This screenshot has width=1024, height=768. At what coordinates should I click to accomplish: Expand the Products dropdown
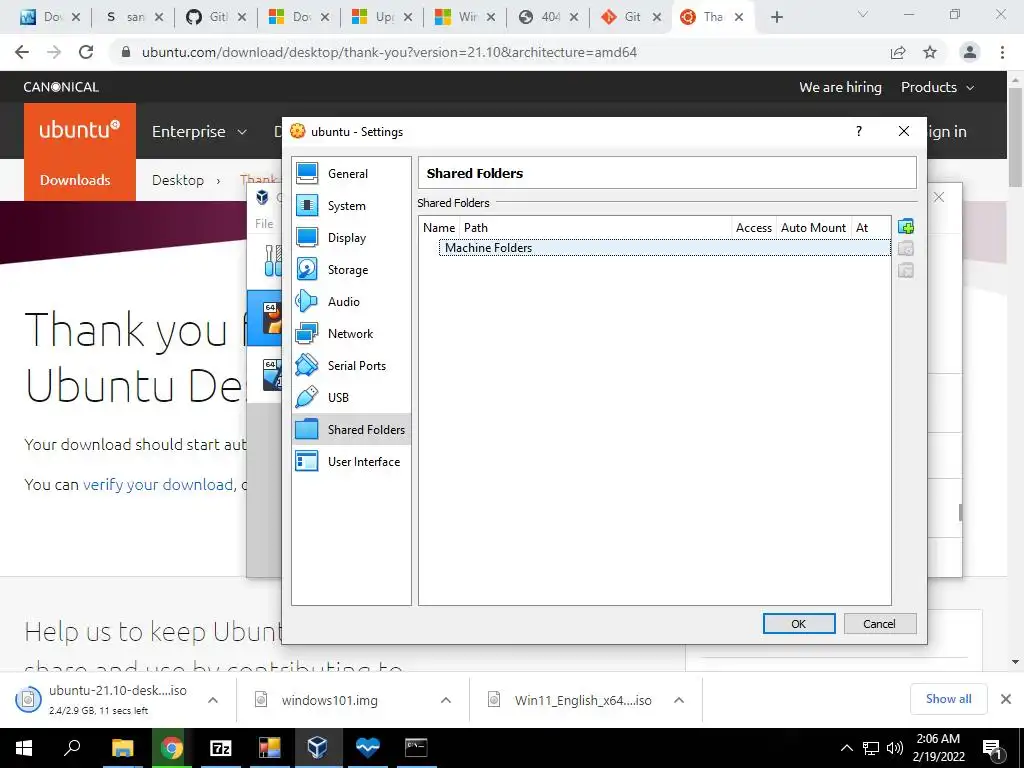pos(937,87)
